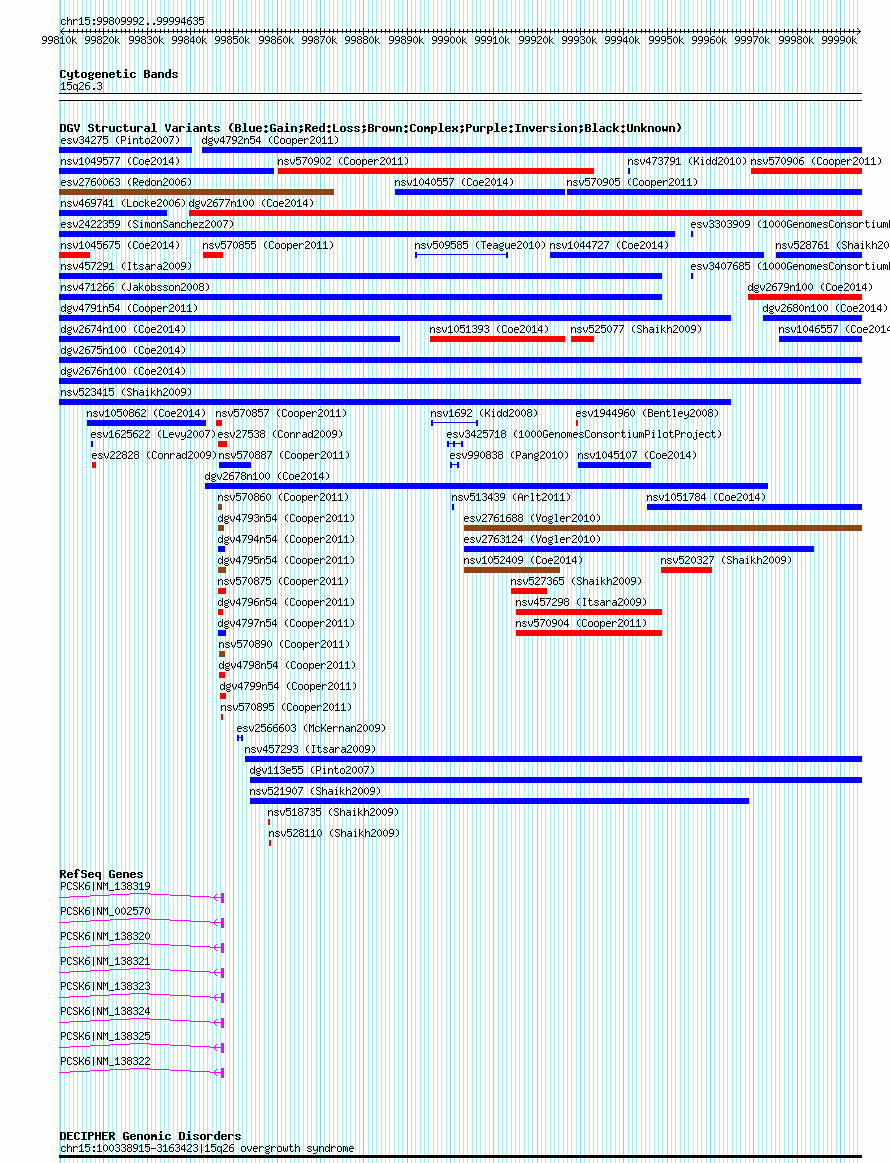Select esv3425718 1000GenomesConsortiumPilotProject label
890x1163 pixels.
[584, 434]
